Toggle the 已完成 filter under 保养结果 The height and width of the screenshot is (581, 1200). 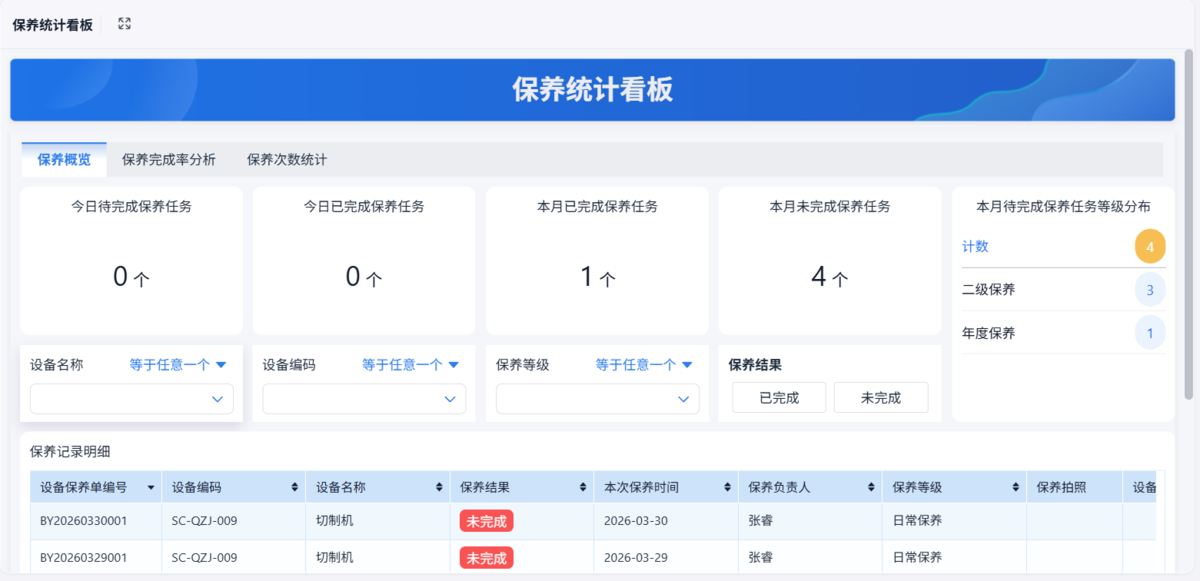(x=779, y=398)
